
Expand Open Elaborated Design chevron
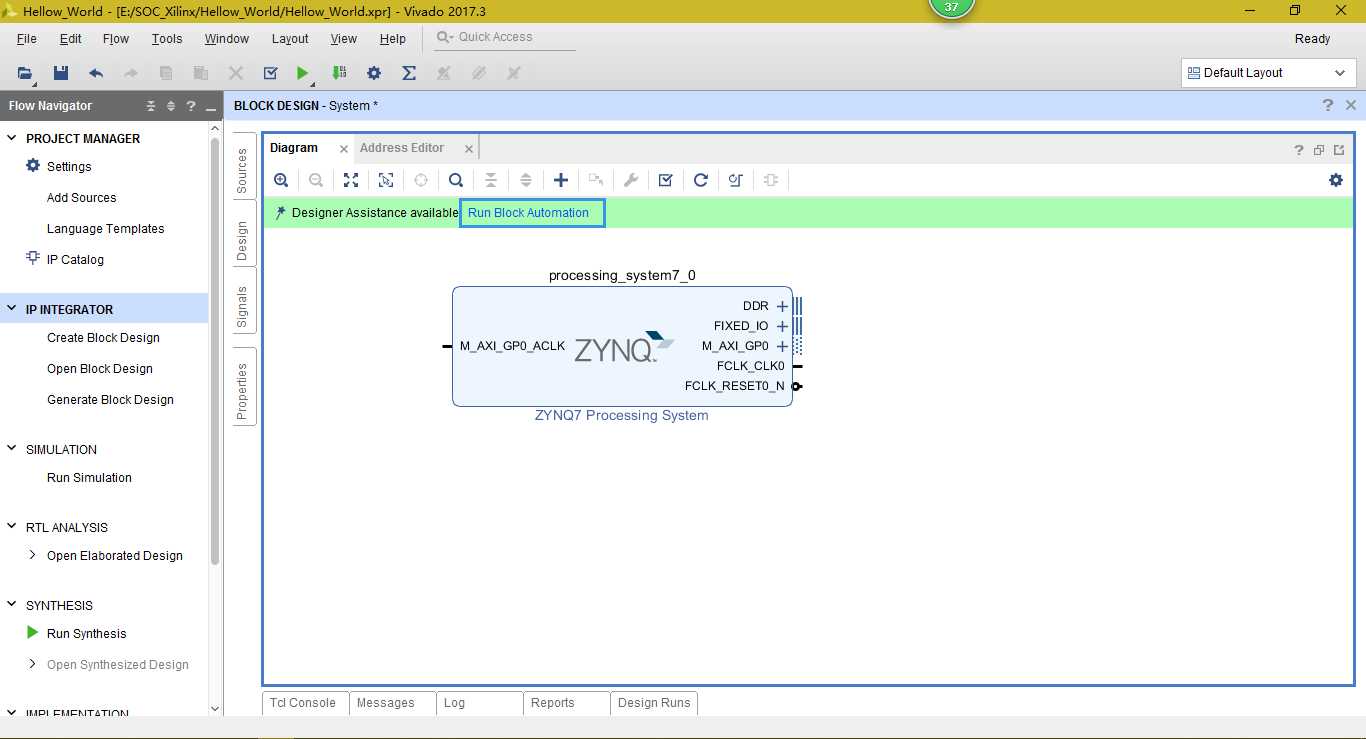point(32,555)
